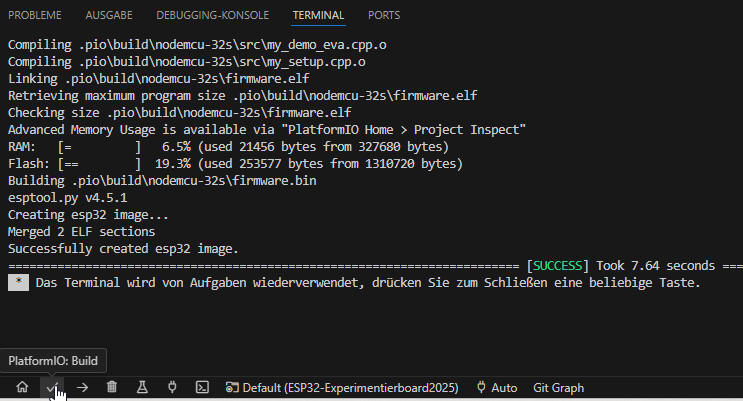Open the AUSGABE tab
The image size is (743, 401).
[x=109, y=16]
